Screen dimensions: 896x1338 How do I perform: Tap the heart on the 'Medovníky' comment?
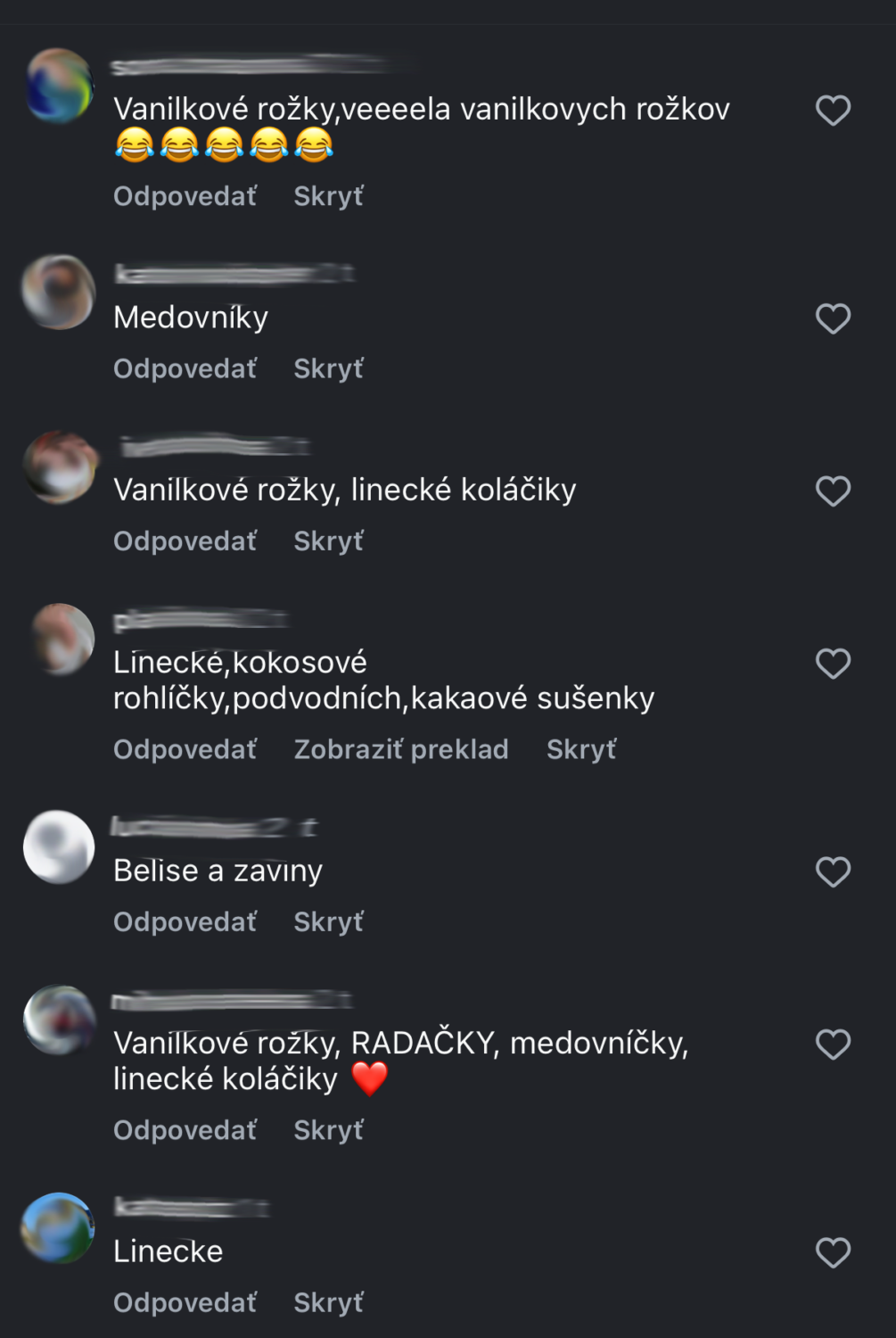click(833, 318)
